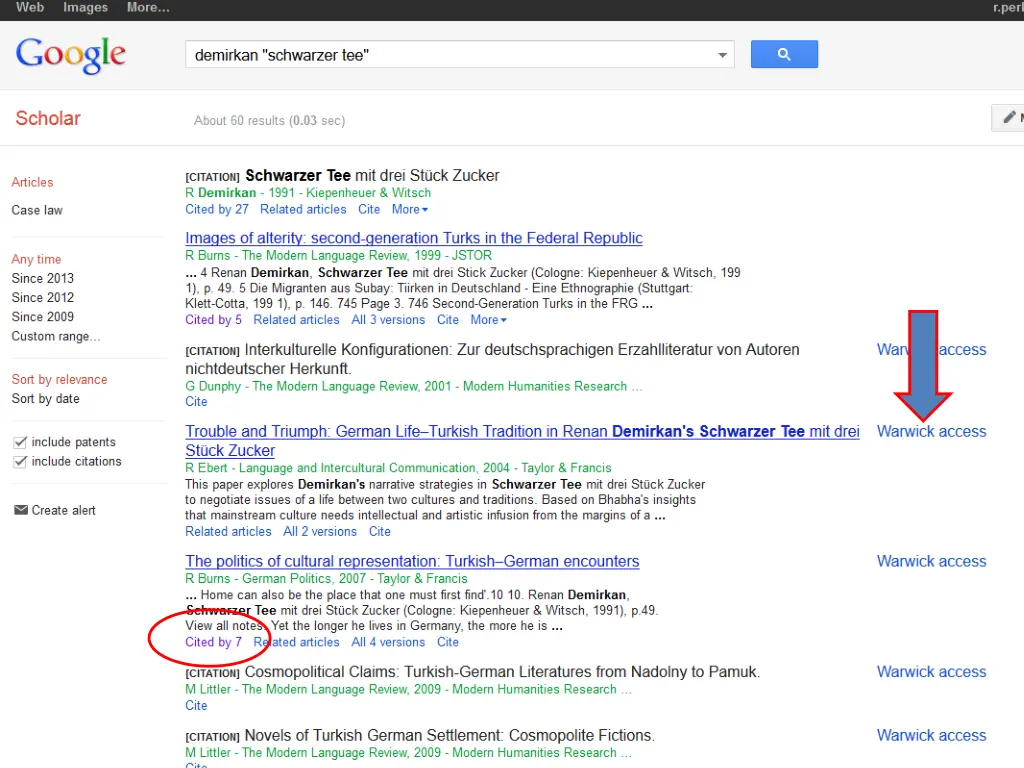Open Warwick access beside Novels of Turkish German Settlement

[931, 735]
